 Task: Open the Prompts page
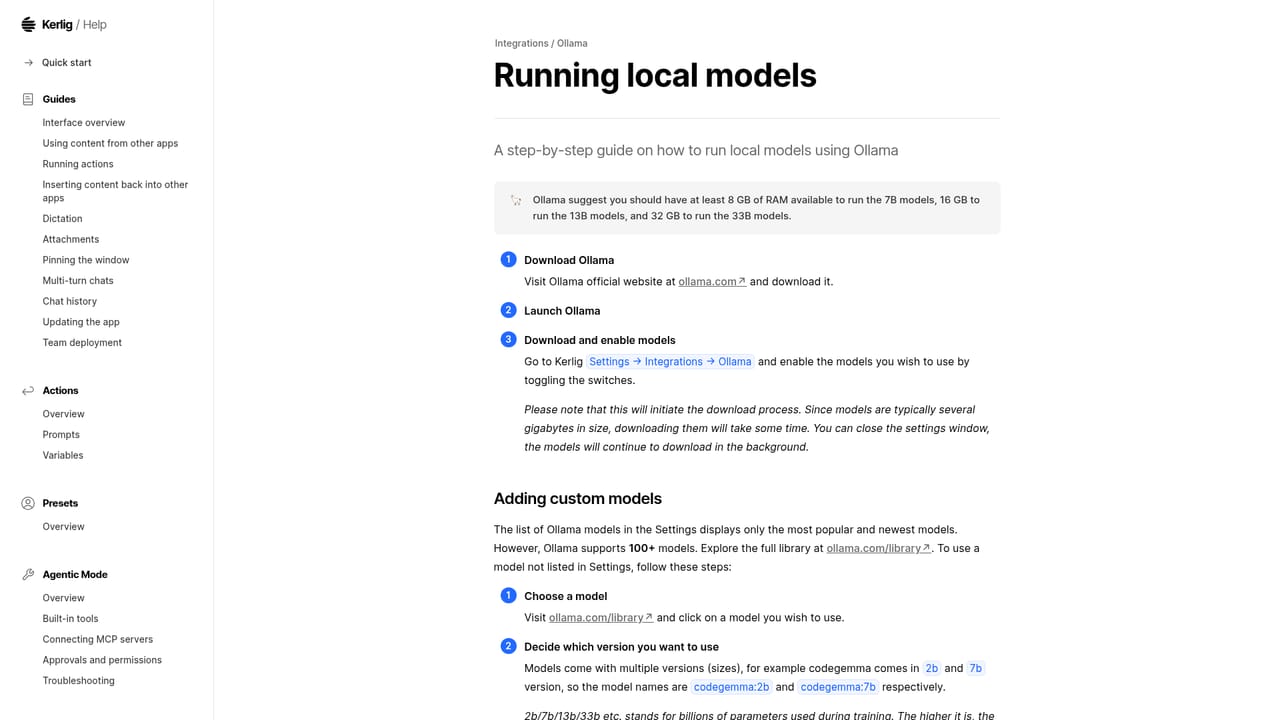(x=61, y=435)
